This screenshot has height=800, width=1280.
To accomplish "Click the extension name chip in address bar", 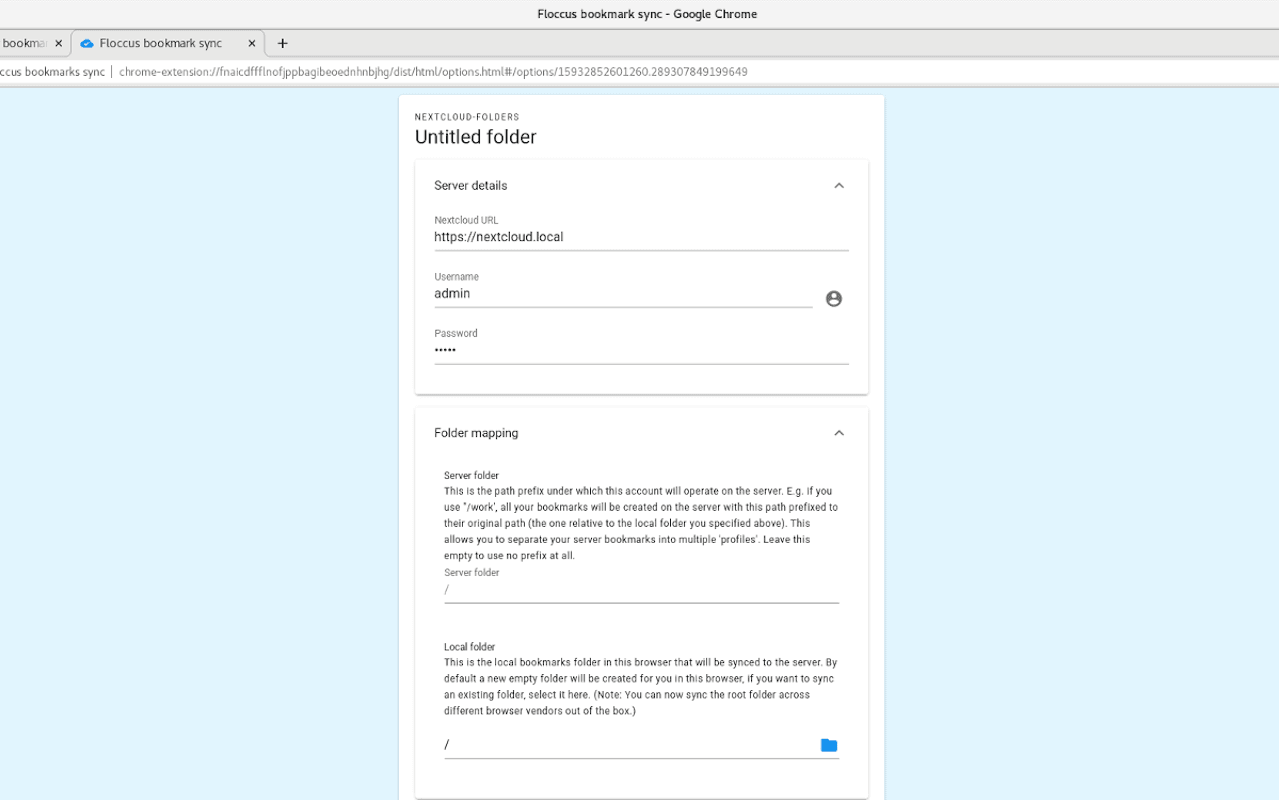I will 52,72.
